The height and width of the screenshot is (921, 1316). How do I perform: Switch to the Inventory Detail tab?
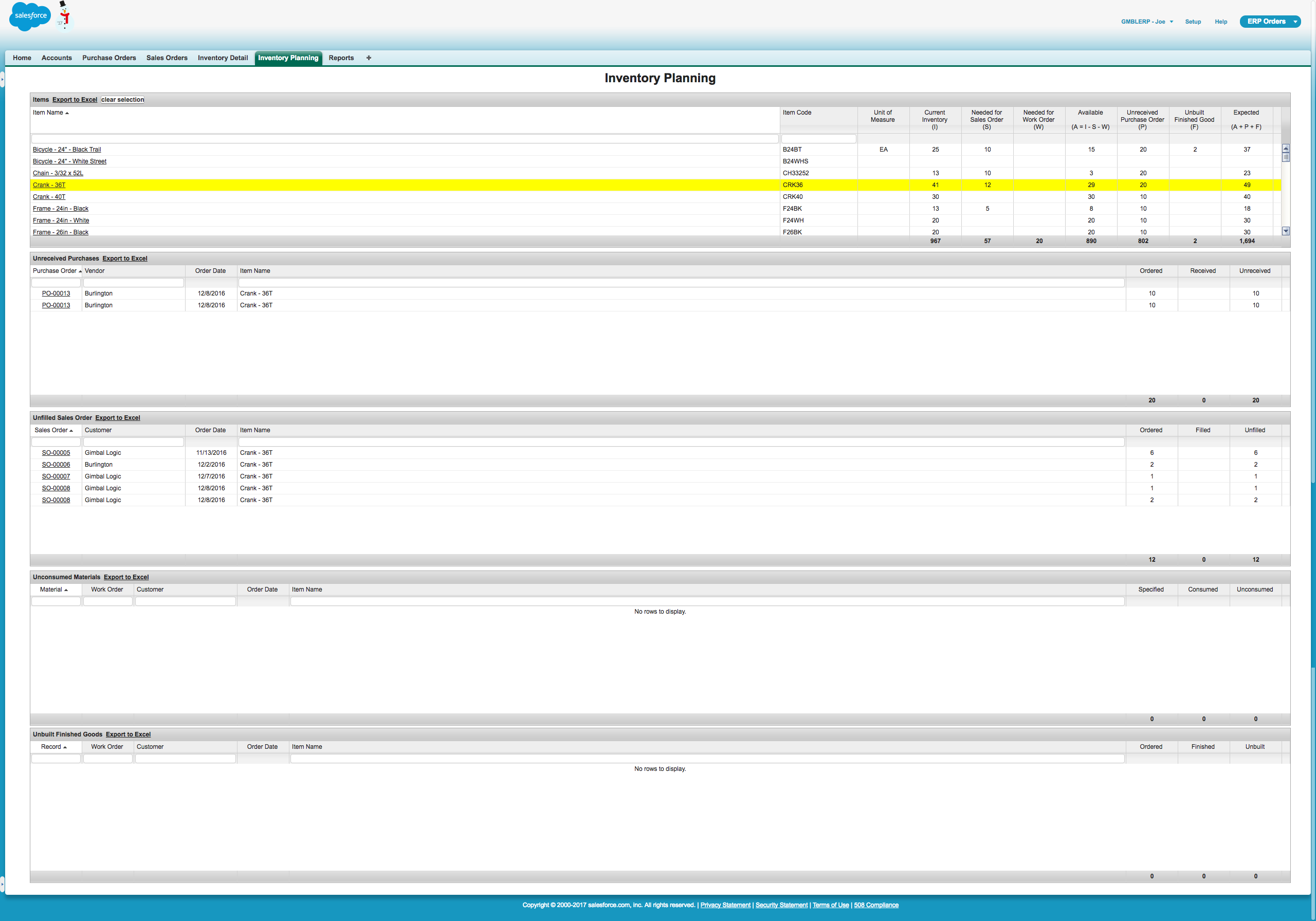[x=223, y=58]
